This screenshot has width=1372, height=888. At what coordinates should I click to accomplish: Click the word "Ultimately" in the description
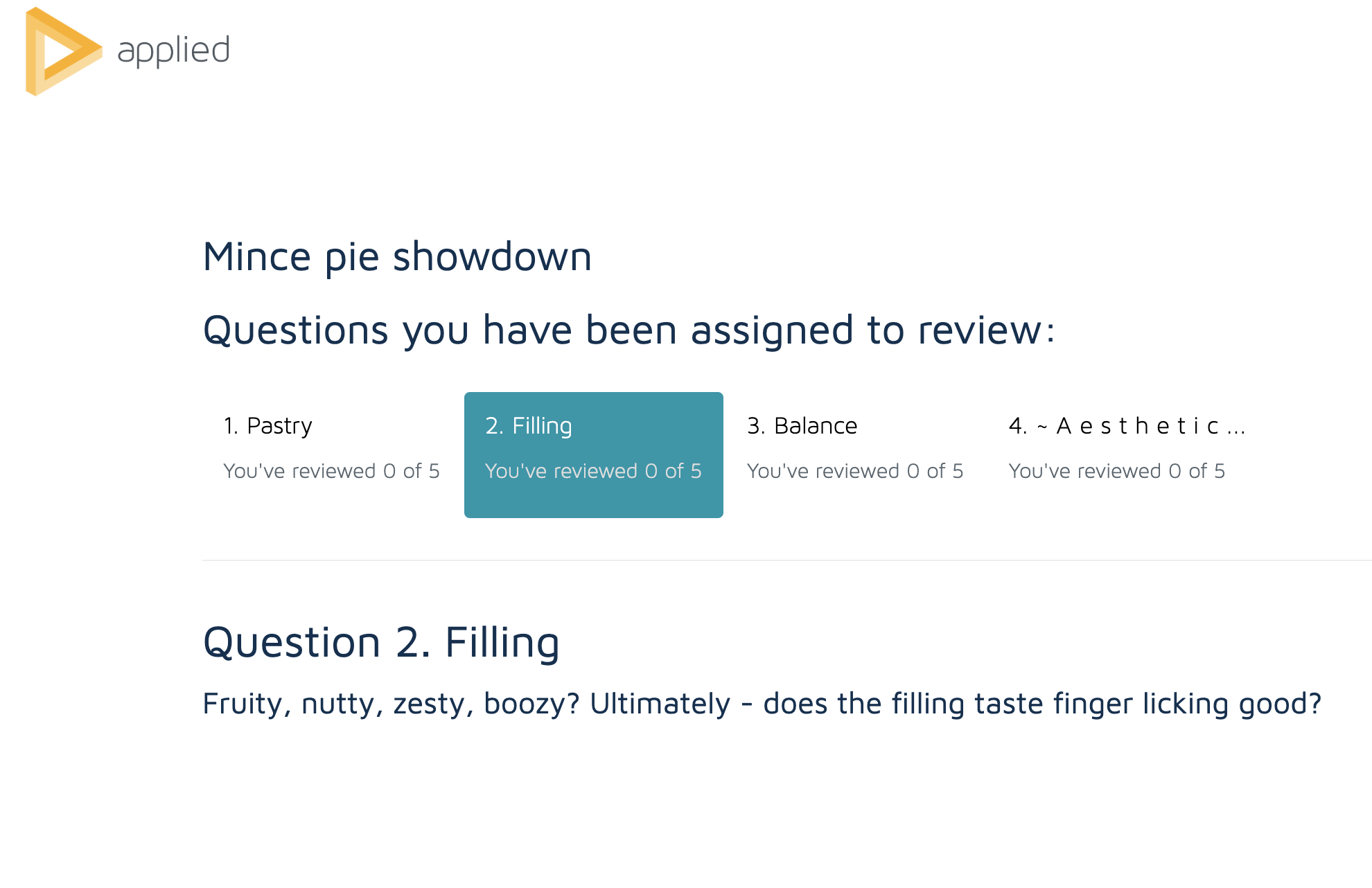(660, 704)
